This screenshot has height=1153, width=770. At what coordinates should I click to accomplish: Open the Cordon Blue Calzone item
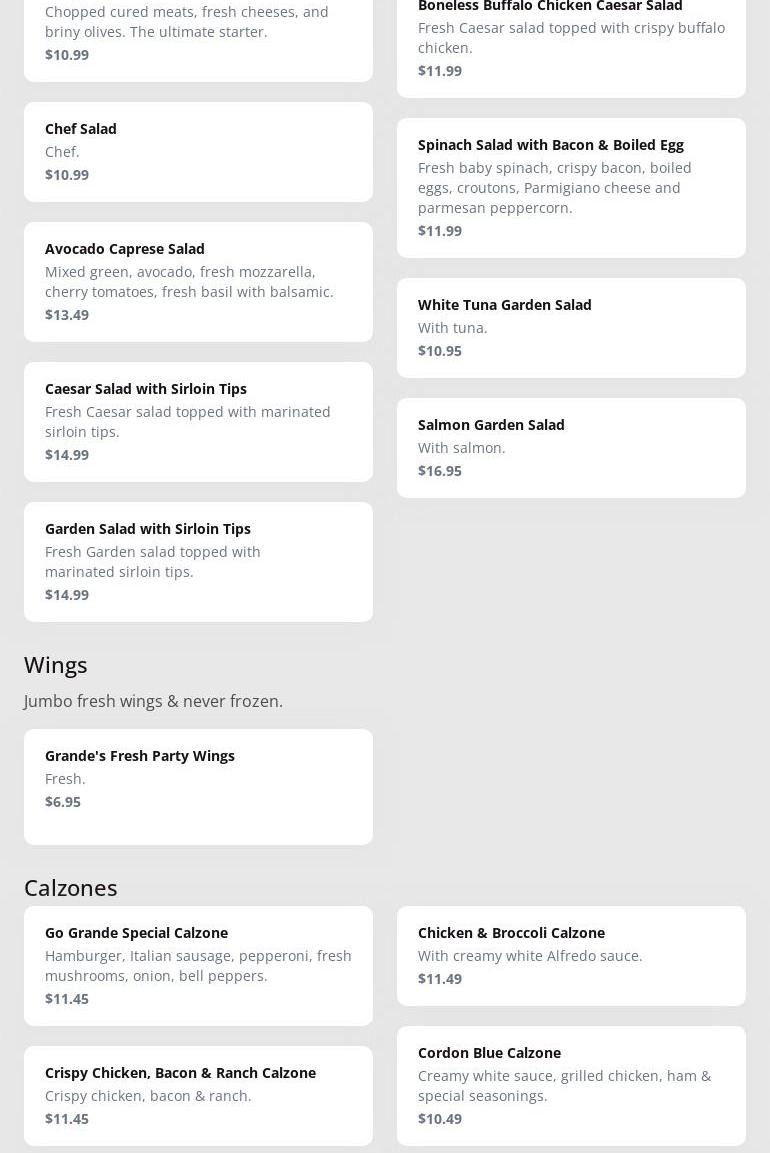pos(571,1086)
